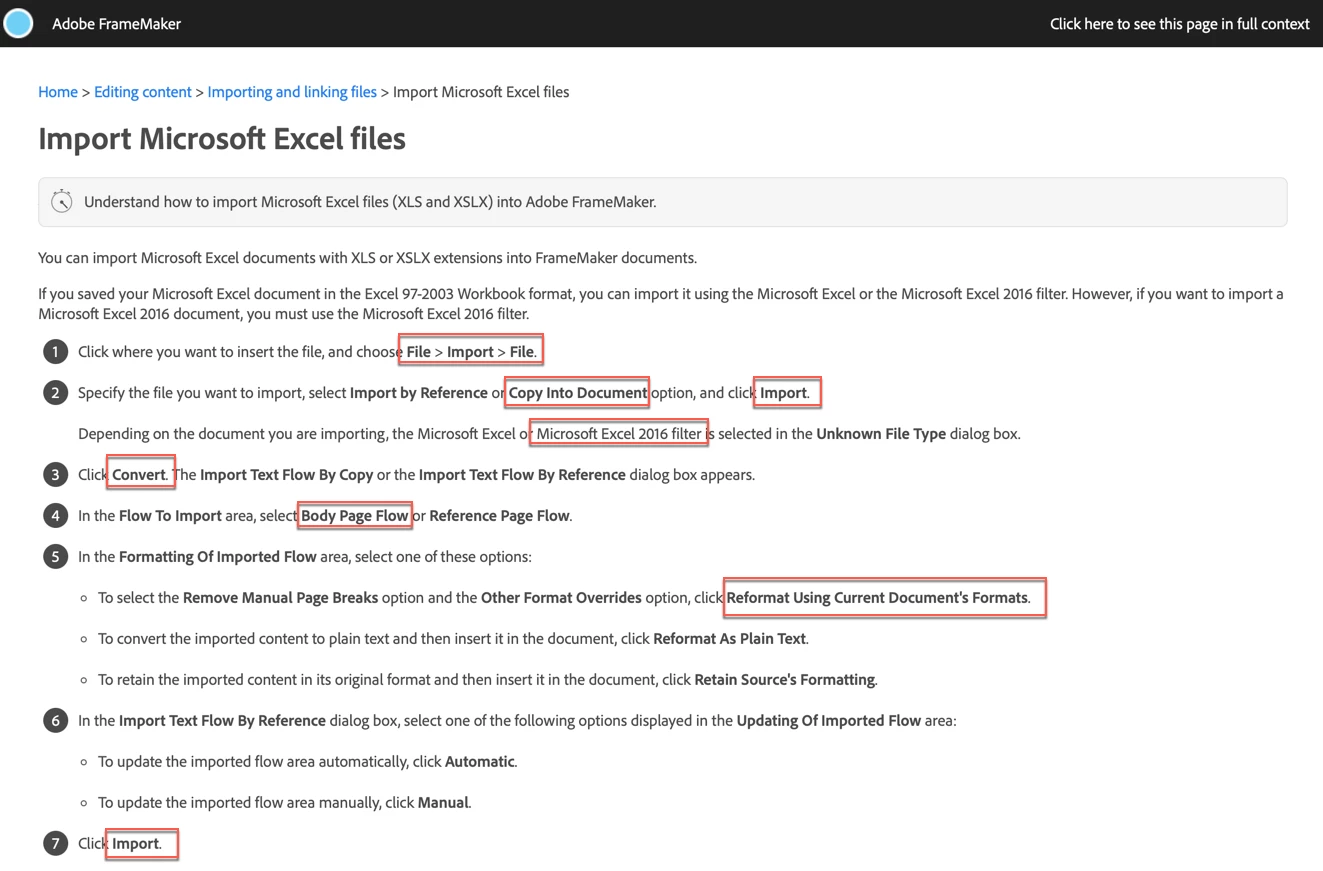1323x871 pixels.
Task: Click the bold 'Automatic' word
Action: [x=480, y=762]
